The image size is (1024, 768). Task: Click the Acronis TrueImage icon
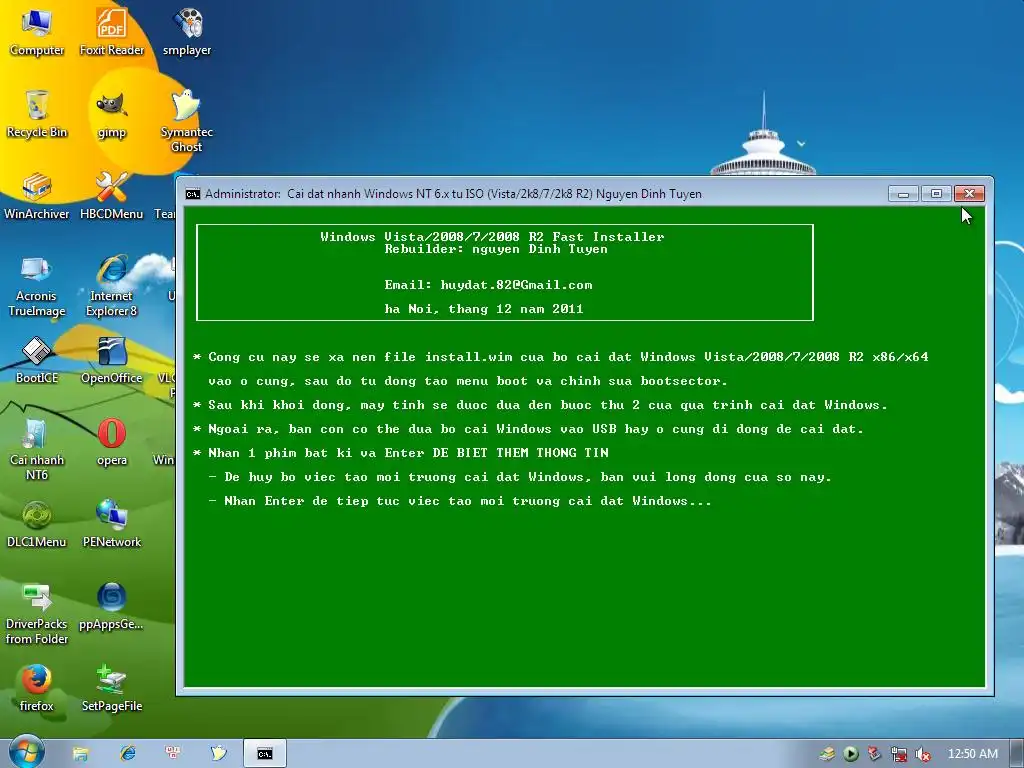pos(37,286)
